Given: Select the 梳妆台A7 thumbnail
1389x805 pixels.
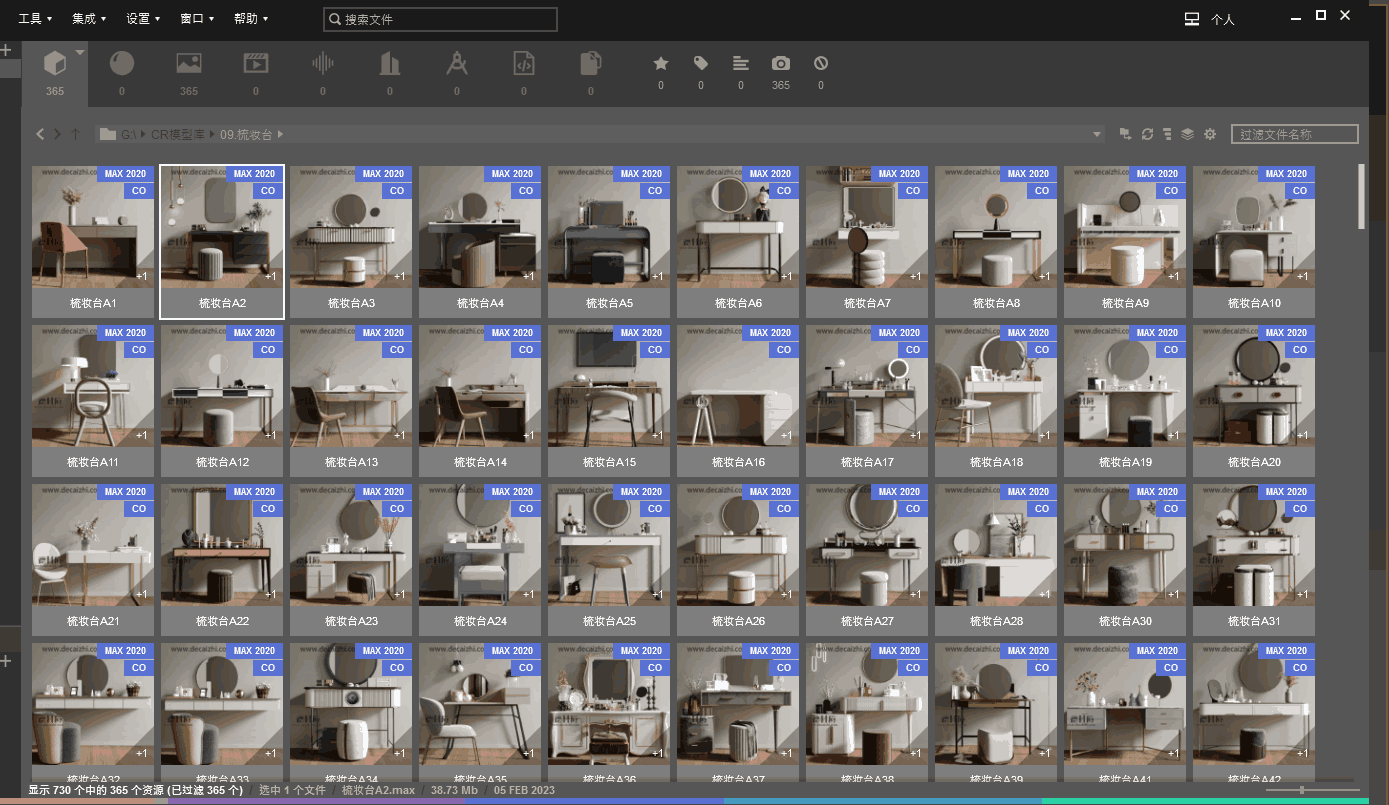Looking at the screenshot, I should (x=867, y=227).
